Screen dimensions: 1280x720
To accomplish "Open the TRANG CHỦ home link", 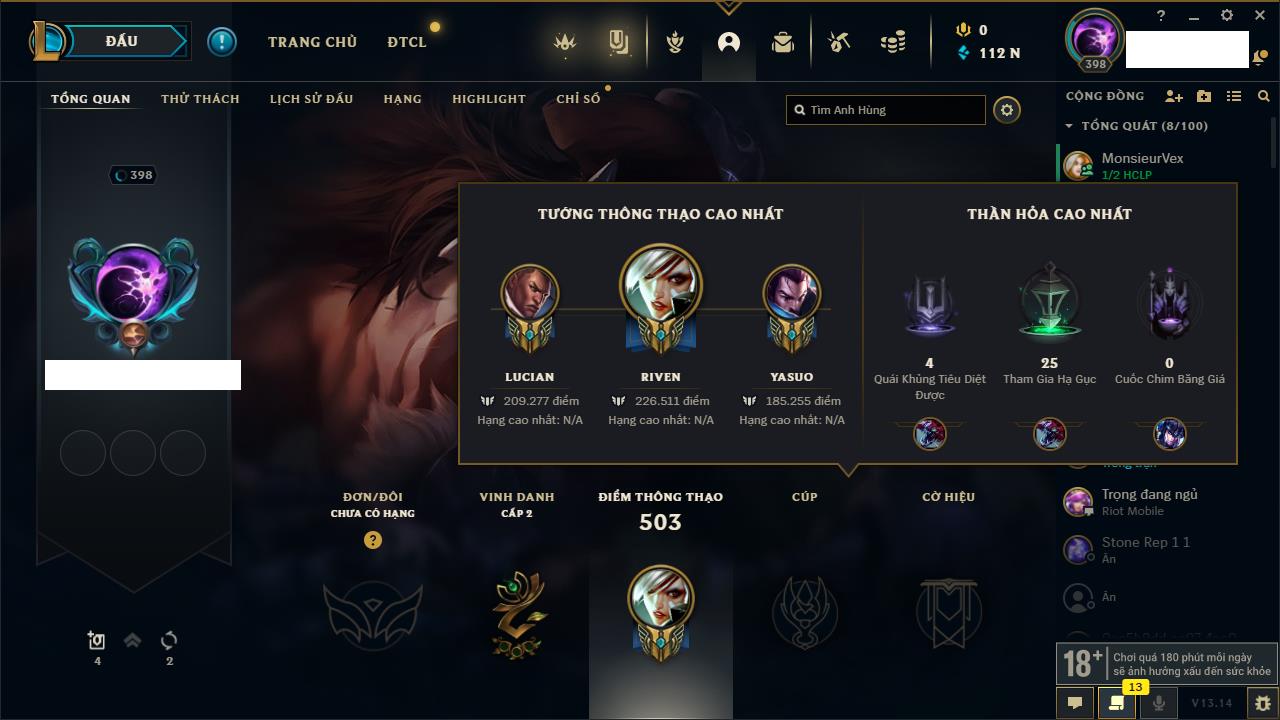I will [312, 42].
